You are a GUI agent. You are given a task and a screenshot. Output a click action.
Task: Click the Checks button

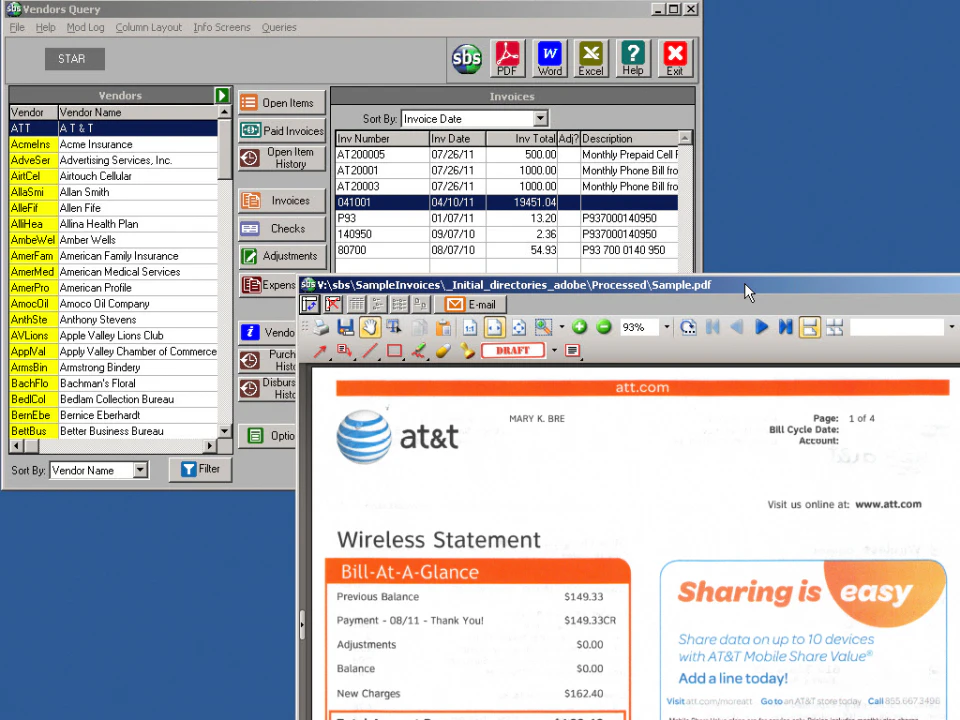pos(282,228)
